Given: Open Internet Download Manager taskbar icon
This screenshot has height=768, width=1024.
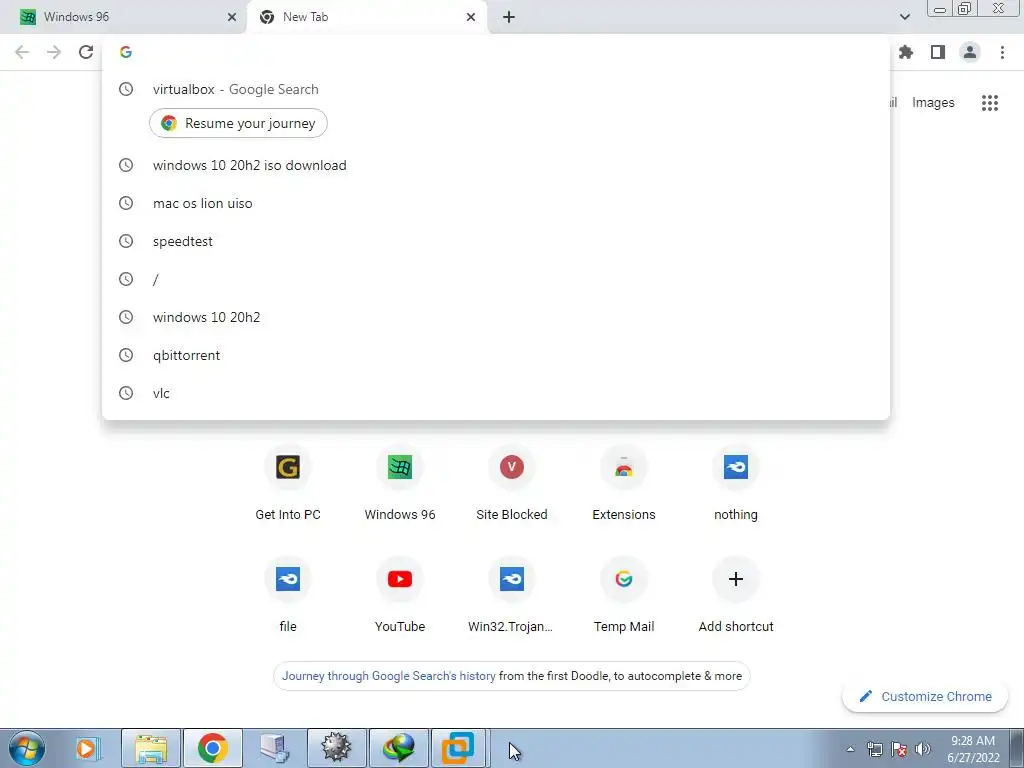Looking at the screenshot, I should click(x=398, y=748).
